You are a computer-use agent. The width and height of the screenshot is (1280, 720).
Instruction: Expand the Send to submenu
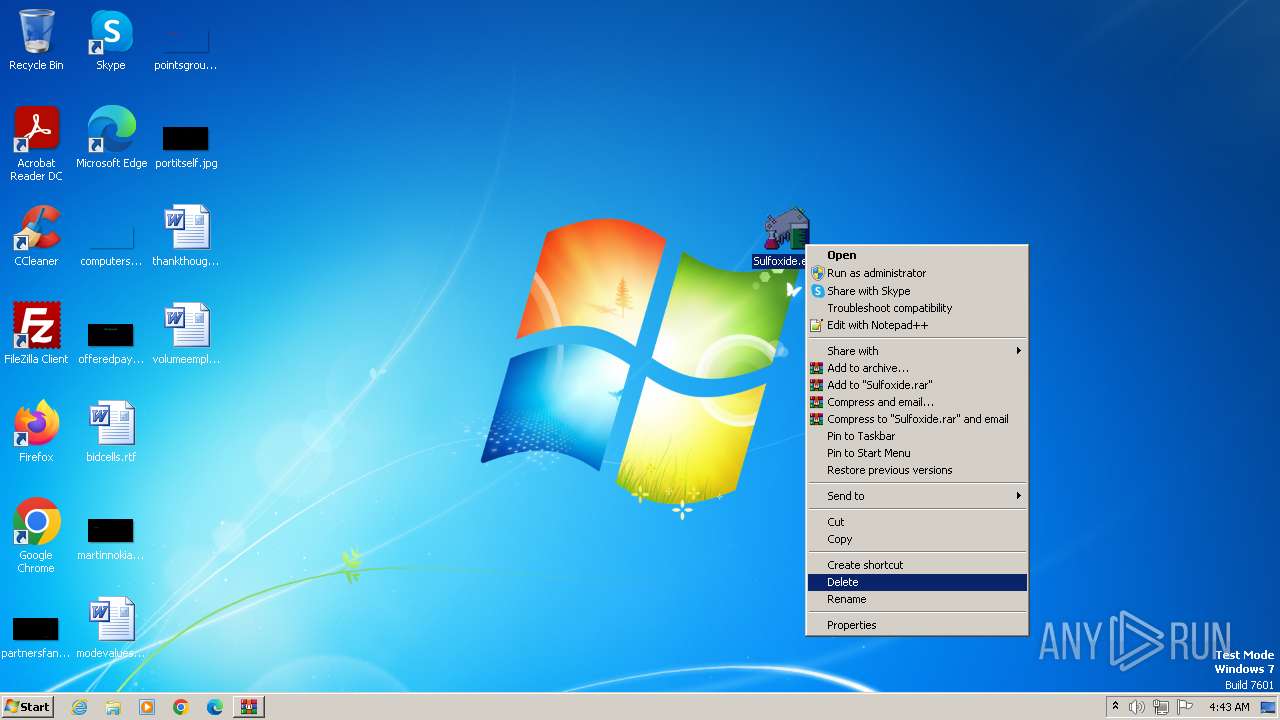click(x=917, y=496)
